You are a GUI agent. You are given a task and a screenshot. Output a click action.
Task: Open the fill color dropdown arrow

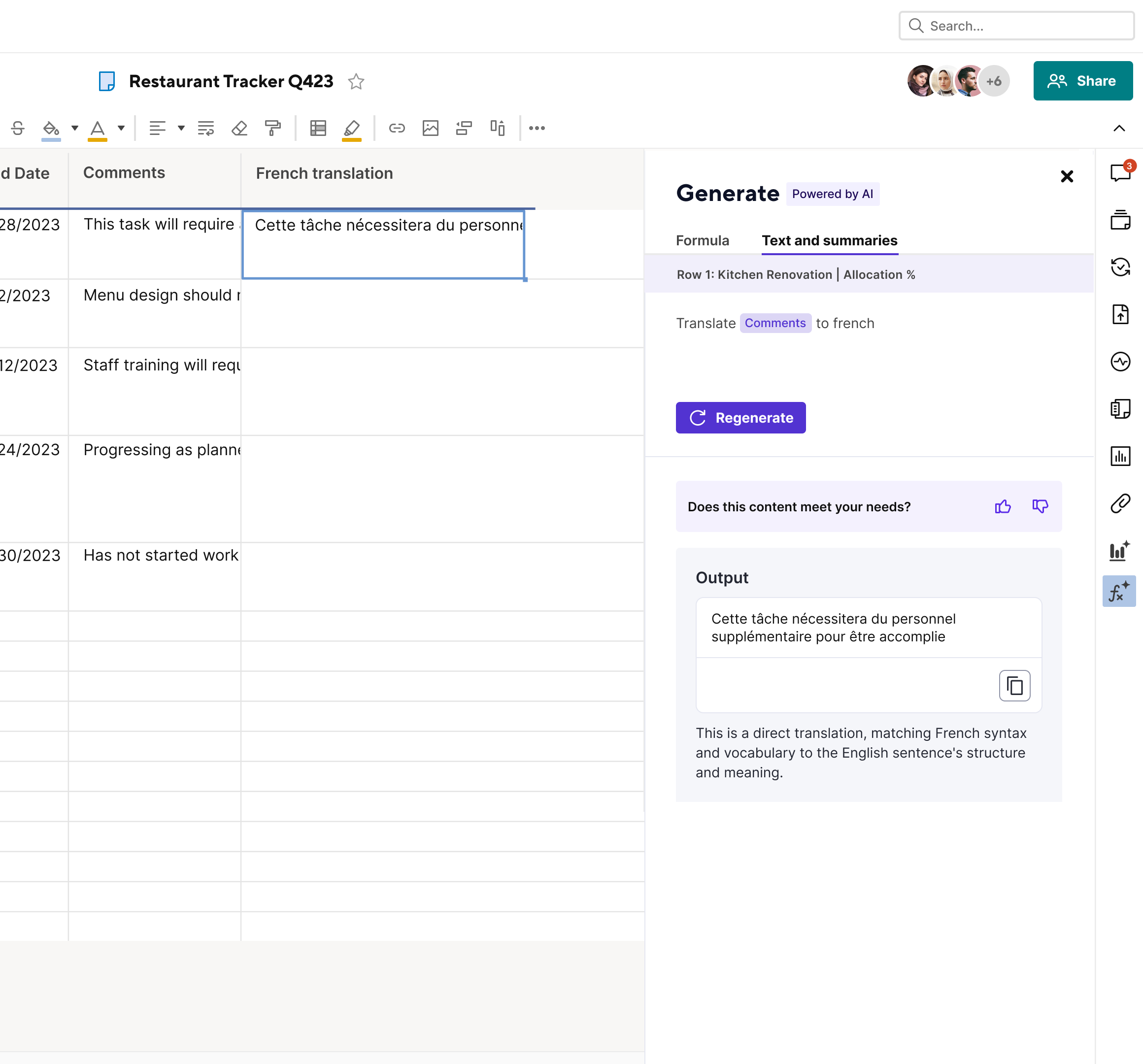[x=75, y=128]
